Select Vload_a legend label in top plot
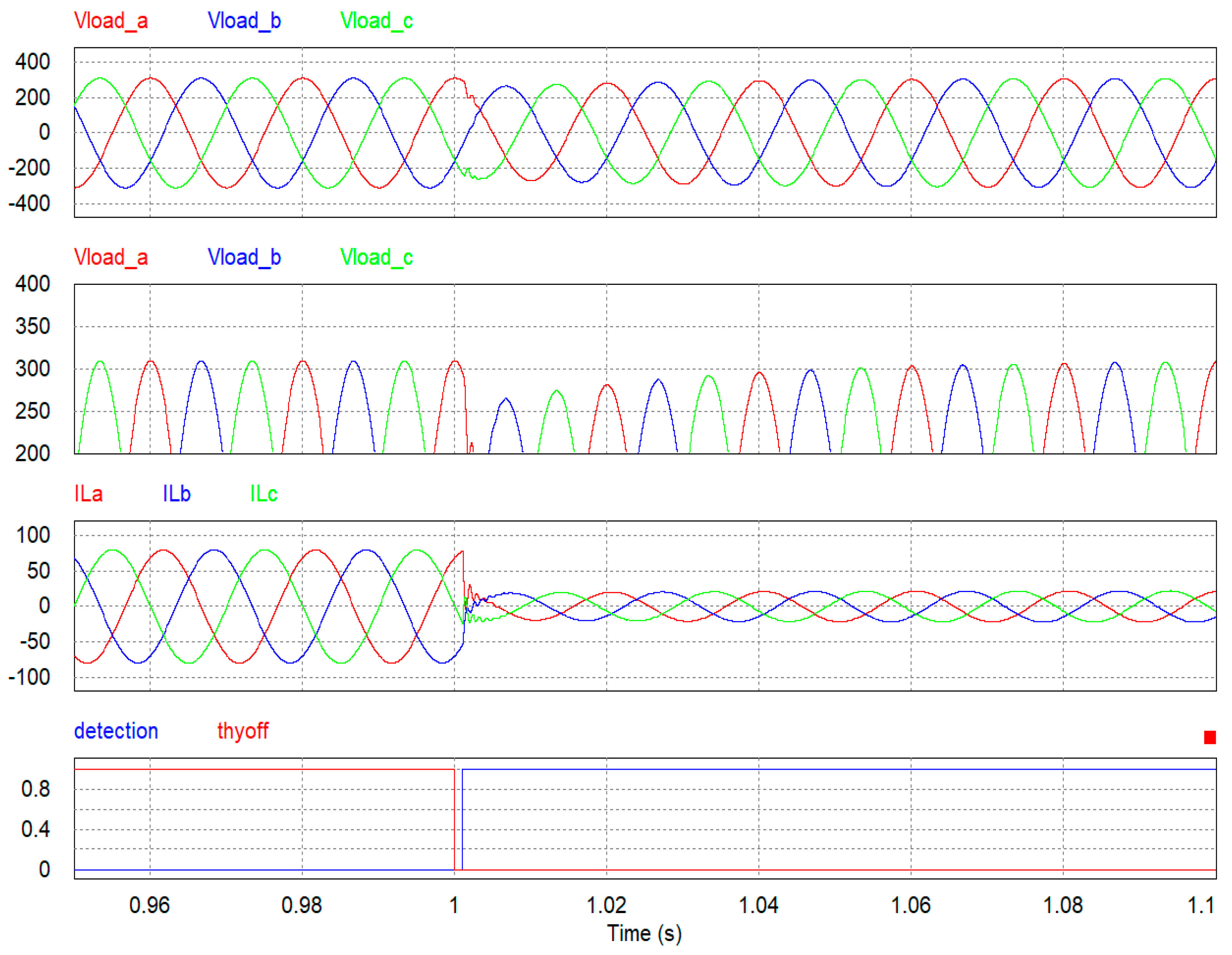 pos(111,21)
